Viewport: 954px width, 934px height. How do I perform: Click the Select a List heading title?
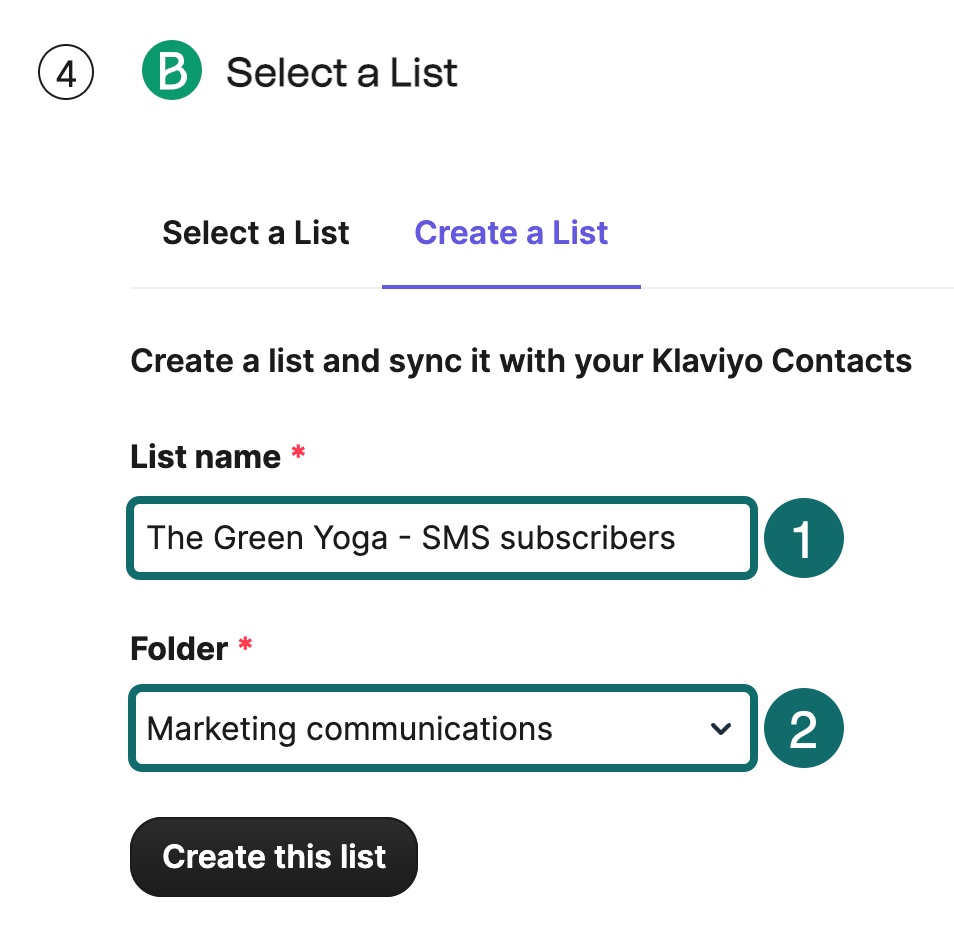coord(342,72)
